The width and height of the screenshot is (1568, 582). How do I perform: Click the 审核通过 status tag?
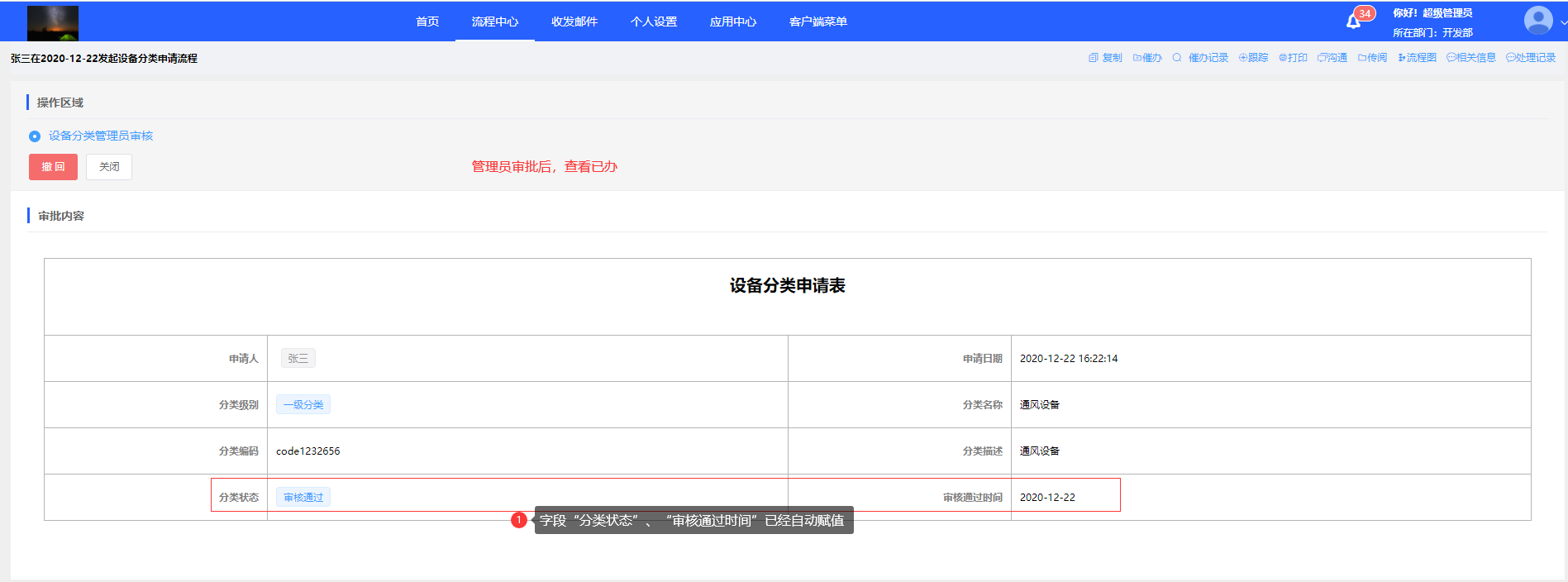point(303,498)
